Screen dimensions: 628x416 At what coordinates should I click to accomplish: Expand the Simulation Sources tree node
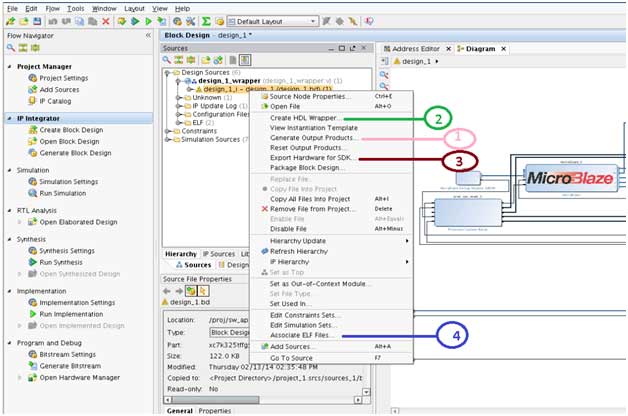(167, 139)
